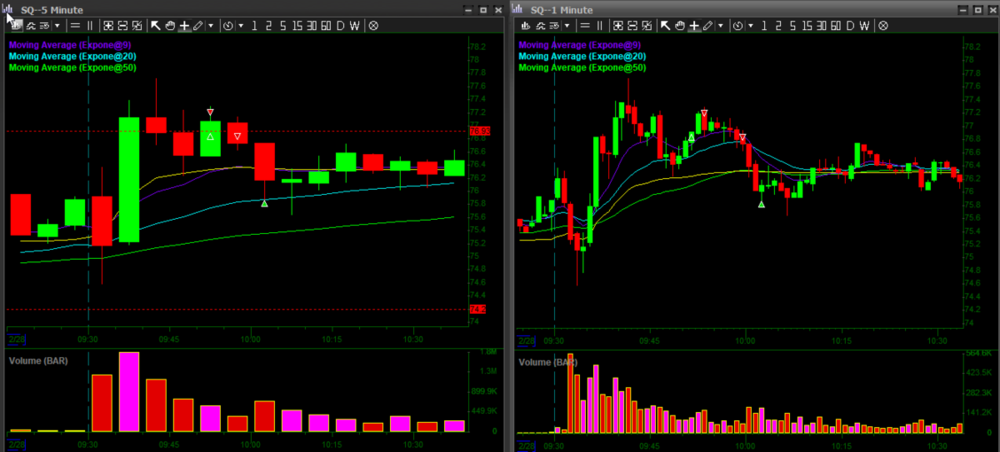This screenshot has height=452, width=1000.
Task: Click the clock interval icon in SQ--1 Minute toolbar
Action: (739, 25)
